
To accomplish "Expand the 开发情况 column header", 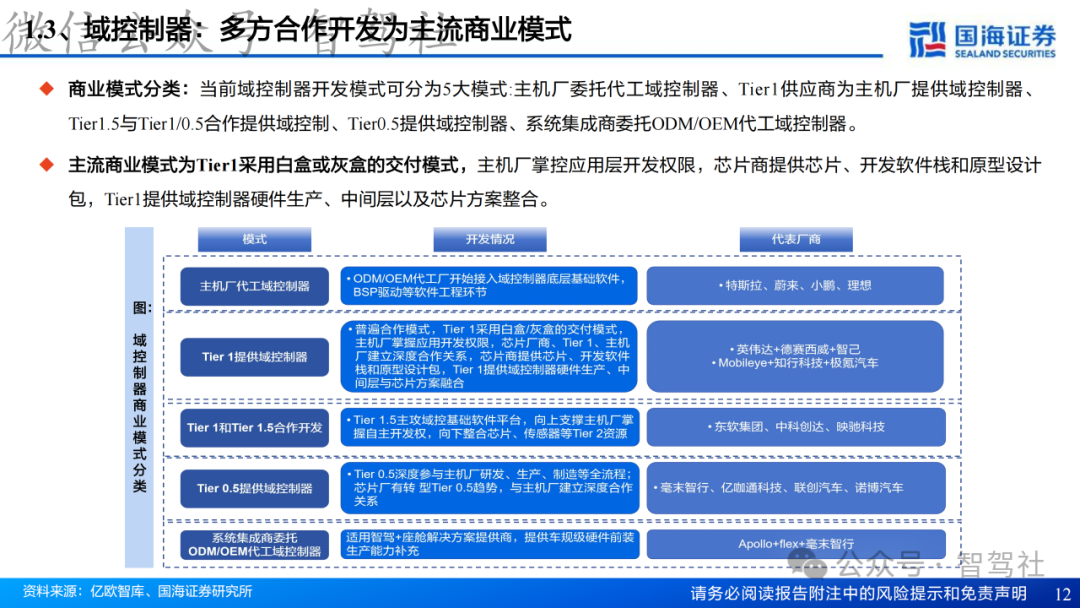I will pyautogui.click(x=489, y=239).
